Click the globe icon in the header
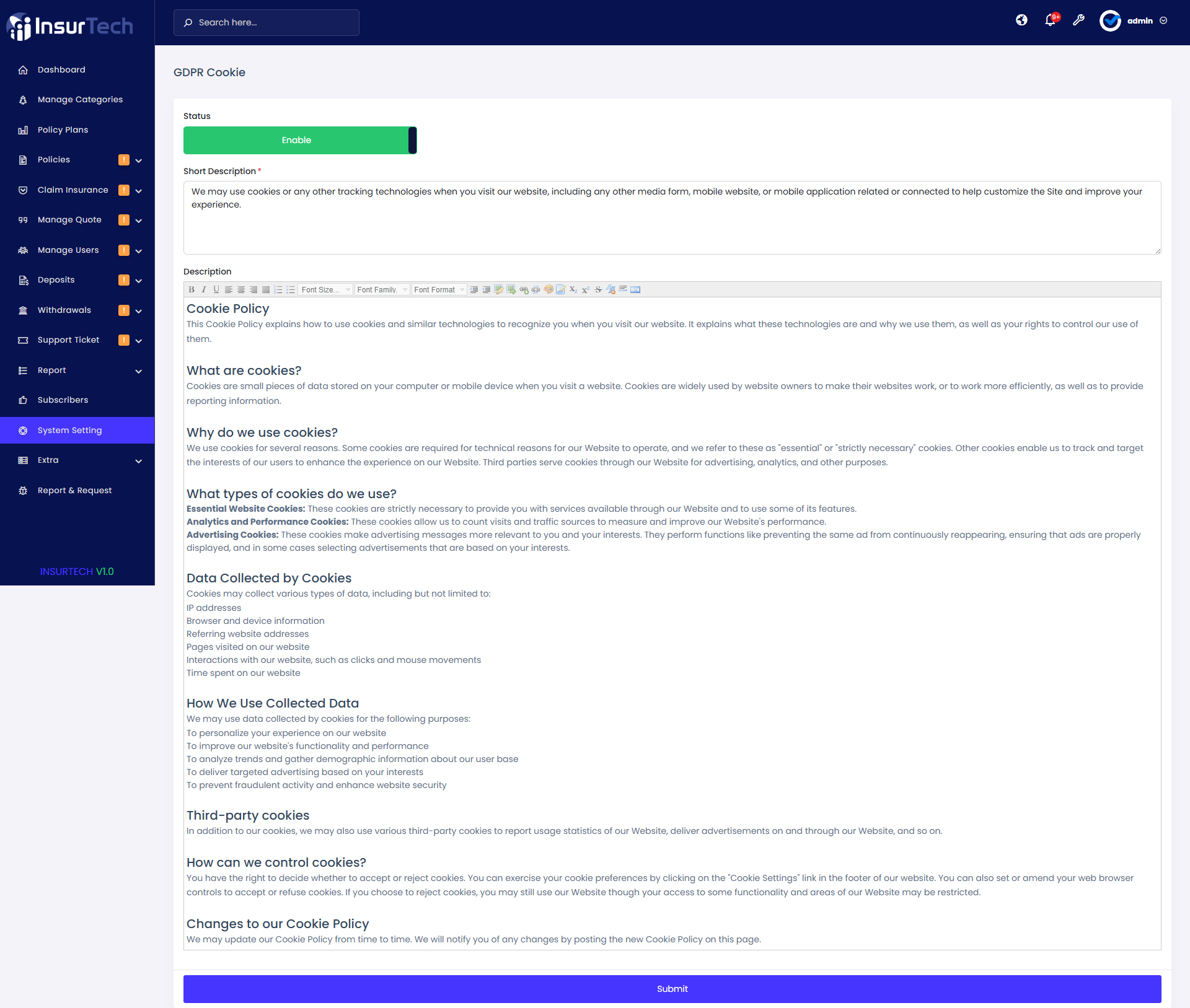 (x=1021, y=20)
